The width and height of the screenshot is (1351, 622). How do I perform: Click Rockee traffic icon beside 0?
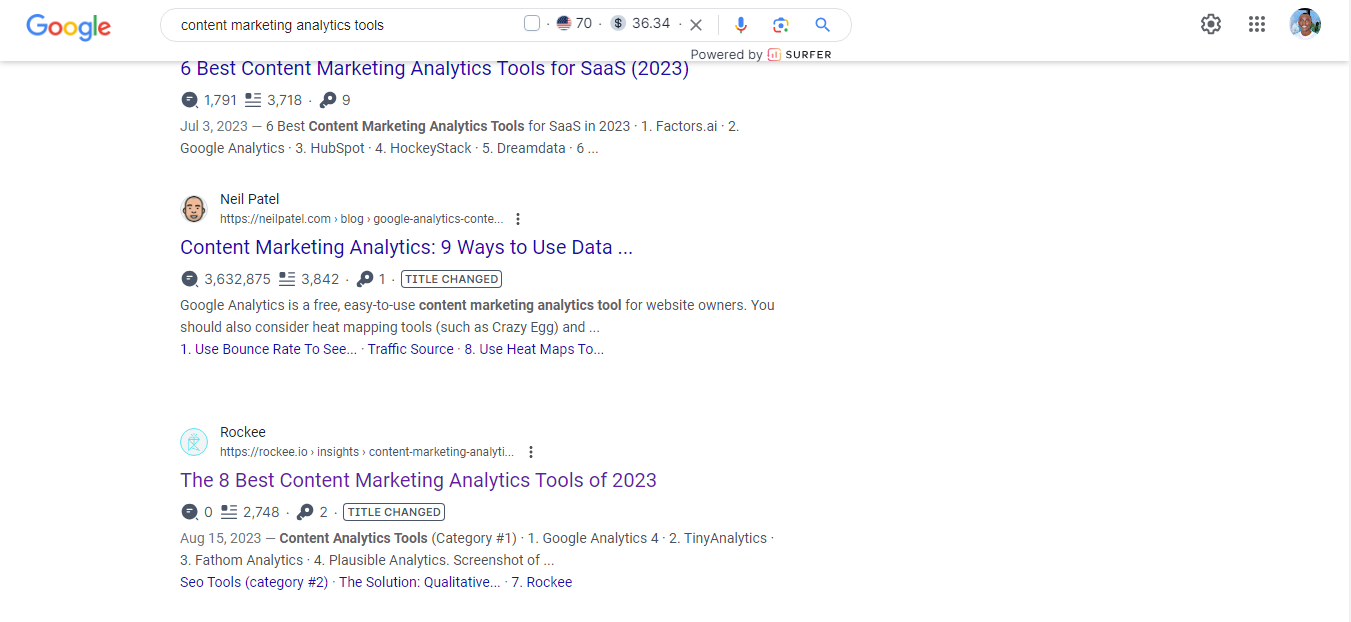pyautogui.click(x=189, y=512)
